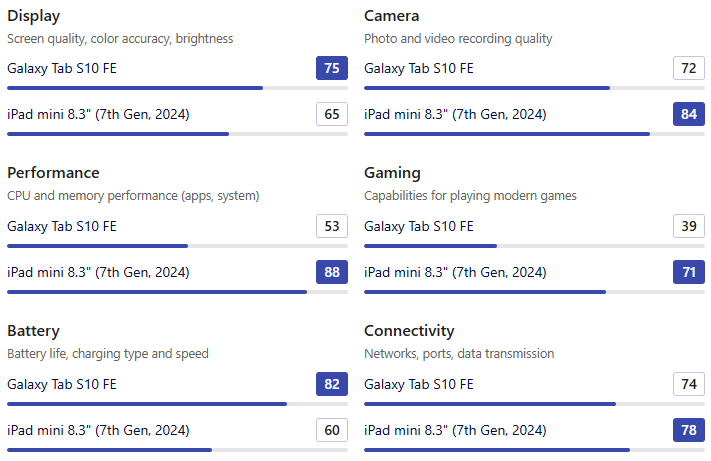
Task: Click the Performance category heading
Action: 53,173
